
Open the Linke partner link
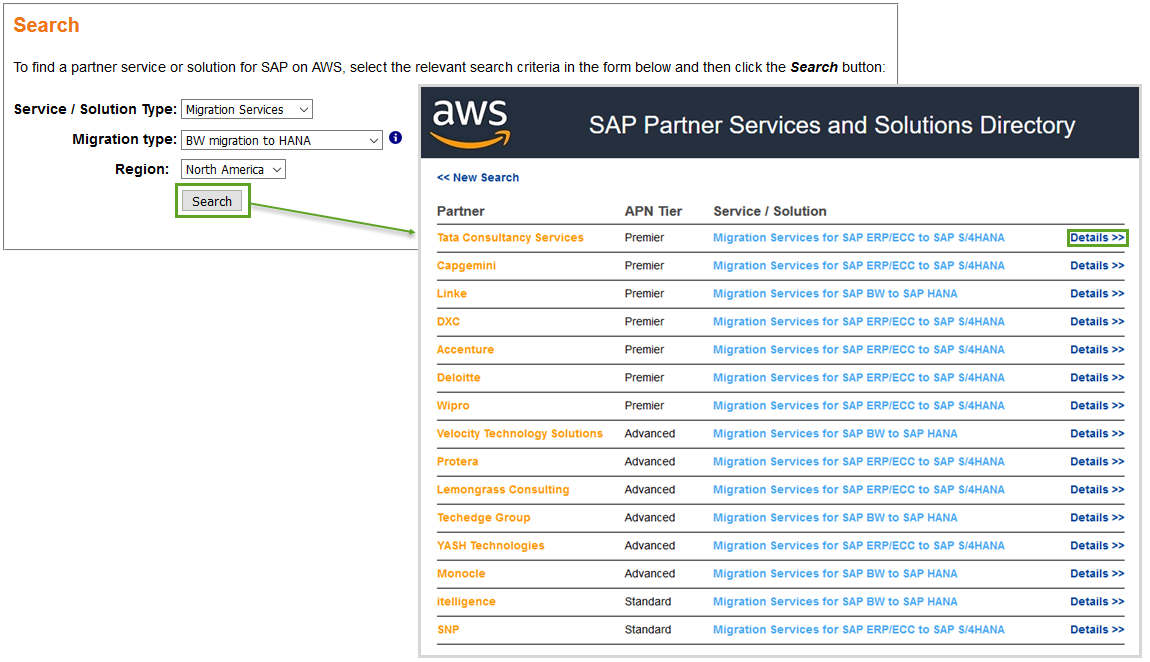coord(452,293)
